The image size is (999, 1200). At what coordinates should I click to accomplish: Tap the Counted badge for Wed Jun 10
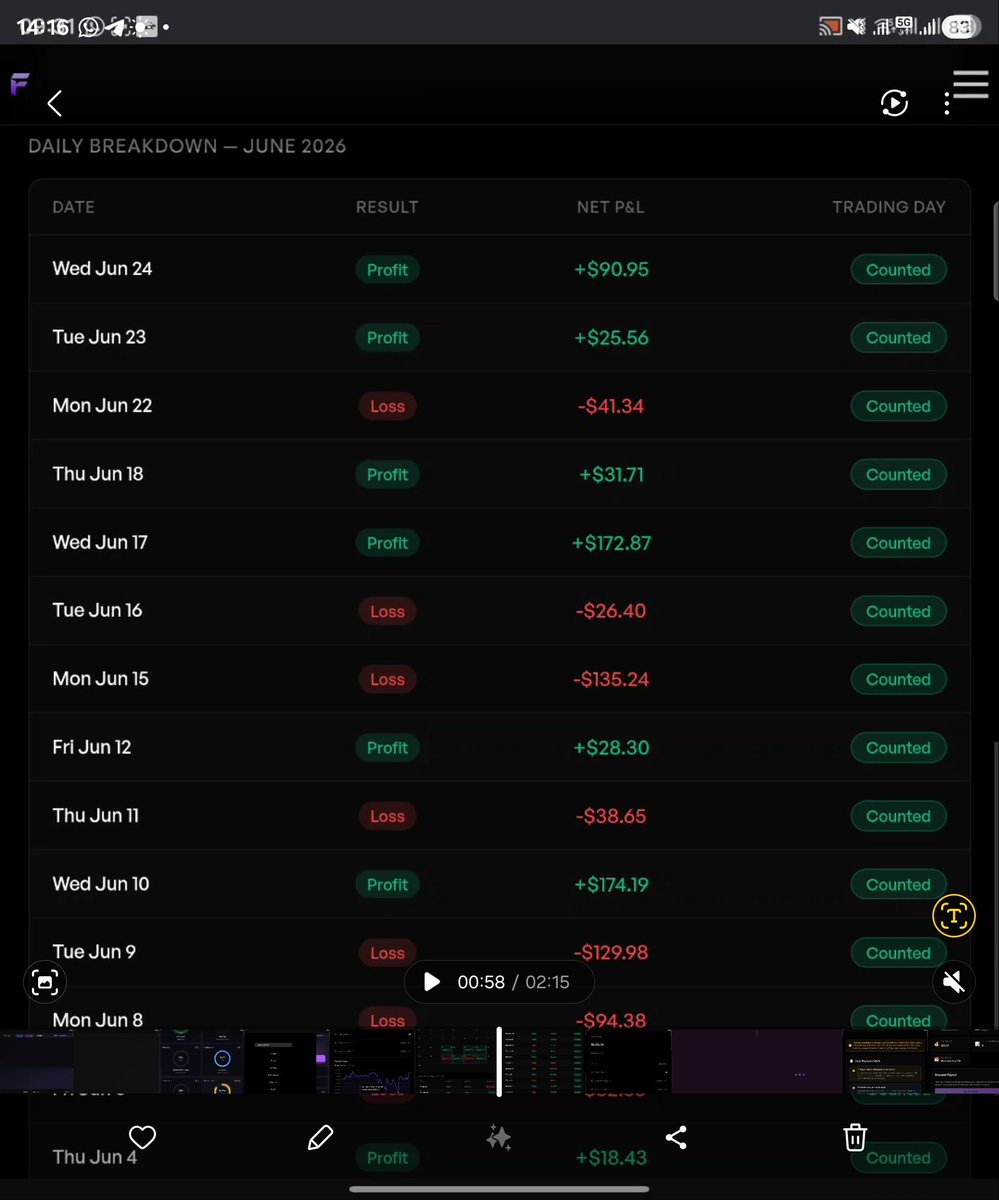click(898, 884)
